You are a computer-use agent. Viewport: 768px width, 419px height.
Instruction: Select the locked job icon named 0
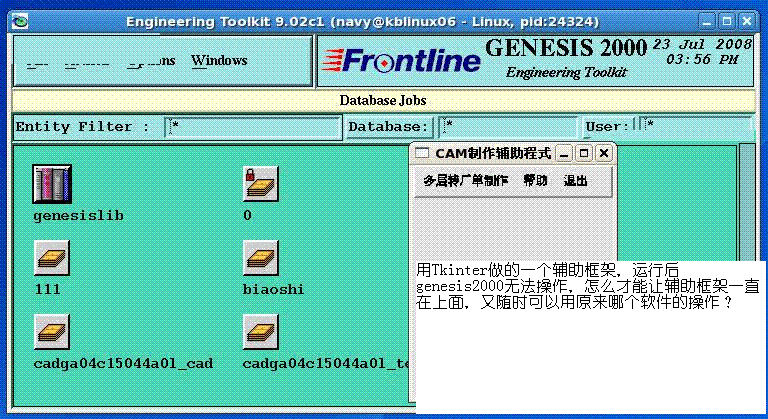261,184
